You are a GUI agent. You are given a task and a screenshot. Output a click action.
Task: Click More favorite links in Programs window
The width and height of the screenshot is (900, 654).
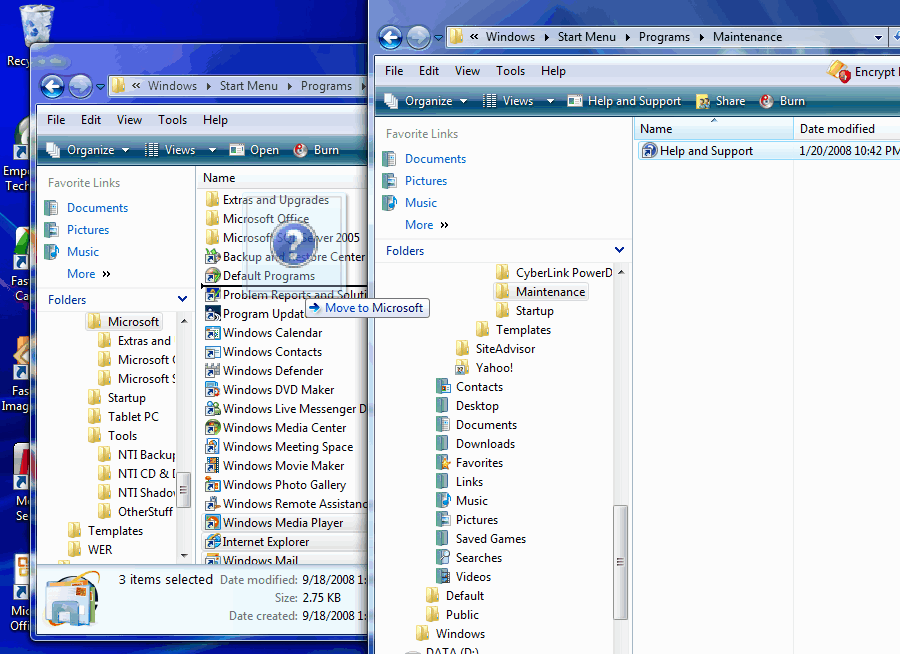88,273
